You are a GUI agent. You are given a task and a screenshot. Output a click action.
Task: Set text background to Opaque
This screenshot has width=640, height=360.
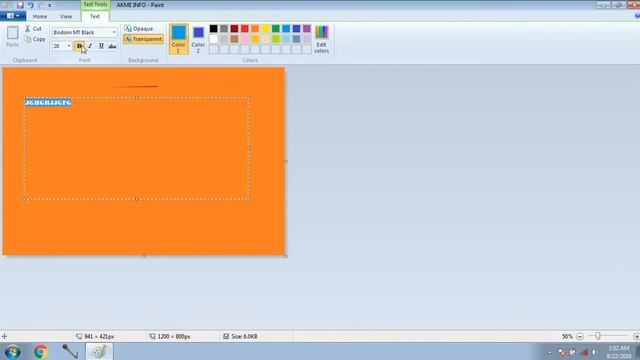139,29
